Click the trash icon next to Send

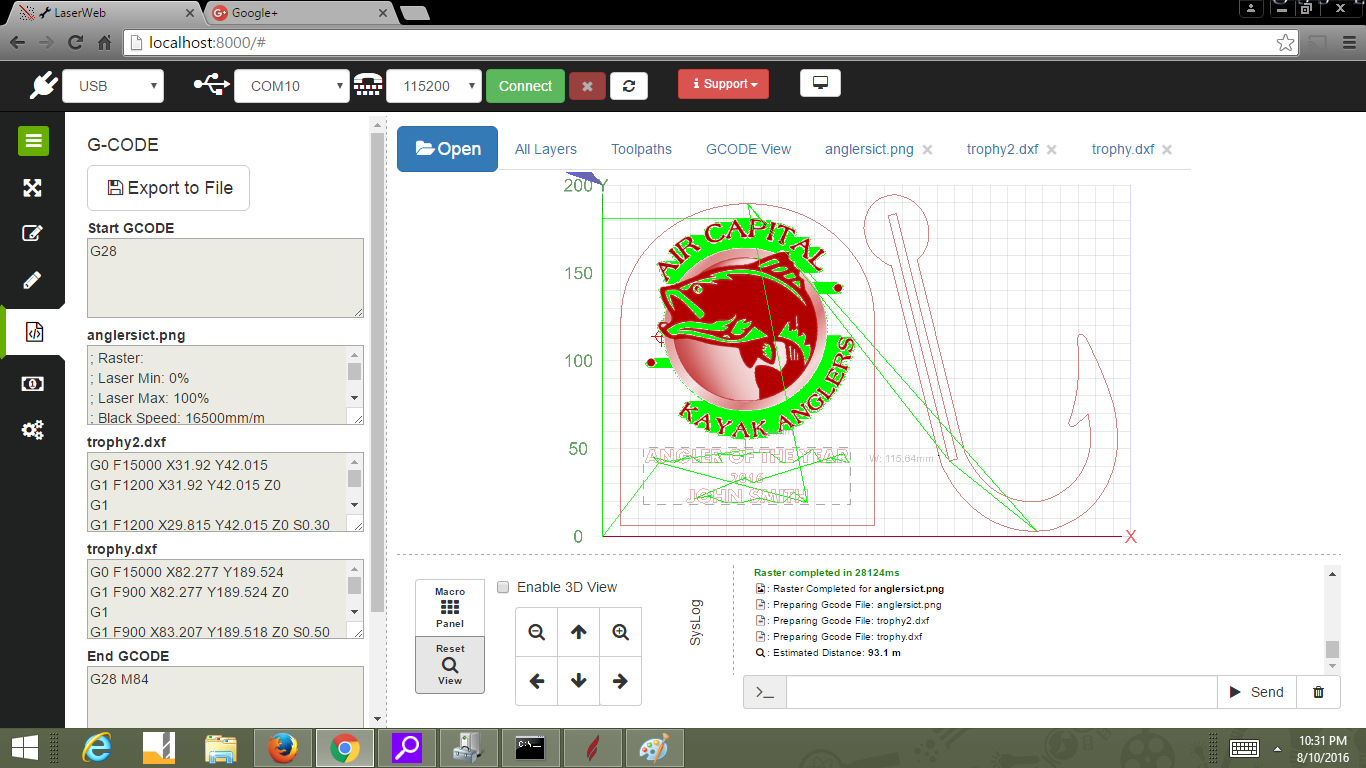click(x=1318, y=692)
